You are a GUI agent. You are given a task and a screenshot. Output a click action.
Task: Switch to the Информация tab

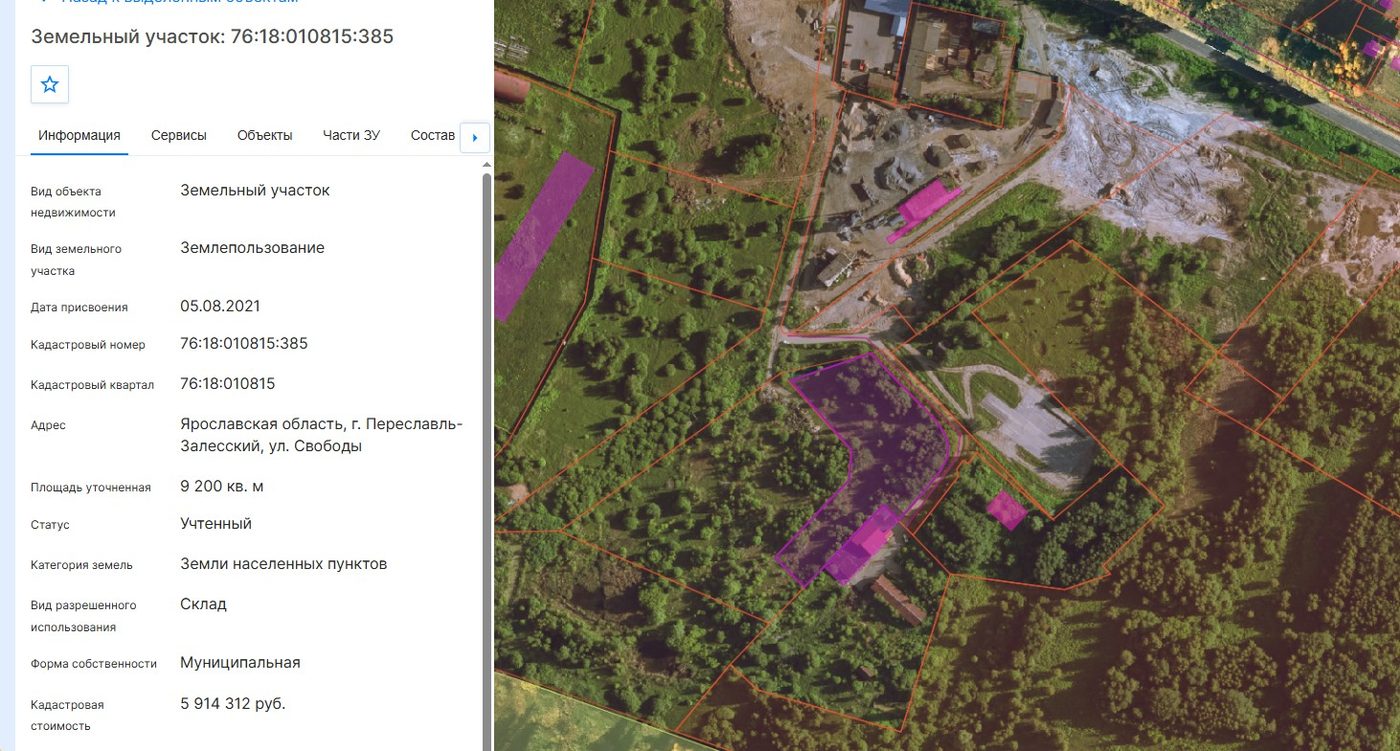[x=79, y=135]
